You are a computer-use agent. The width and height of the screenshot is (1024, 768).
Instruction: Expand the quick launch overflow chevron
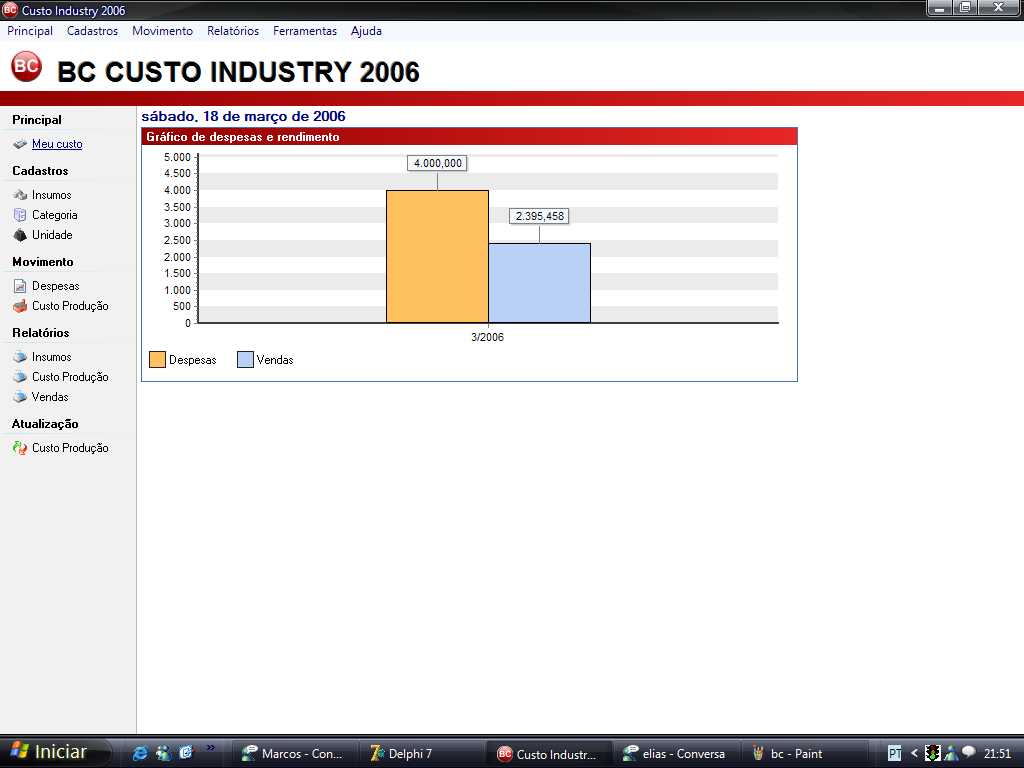click(211, 747)
